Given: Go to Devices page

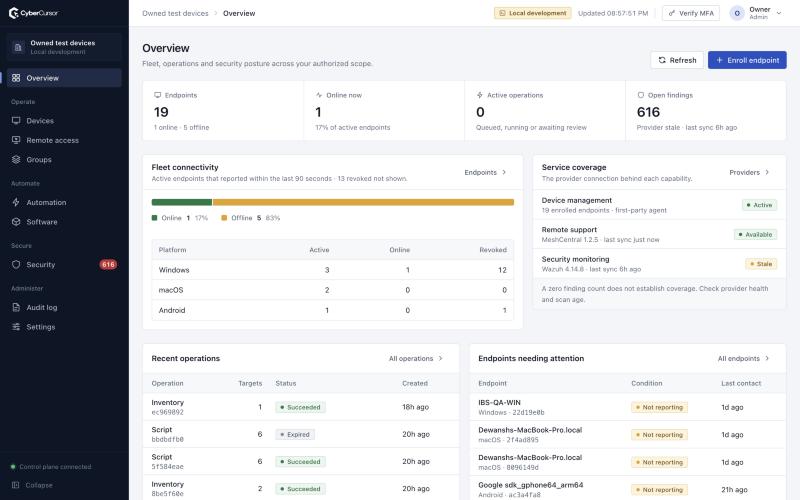Looking at the screenshot, I should pyautogui.click(x=64, y=121).
